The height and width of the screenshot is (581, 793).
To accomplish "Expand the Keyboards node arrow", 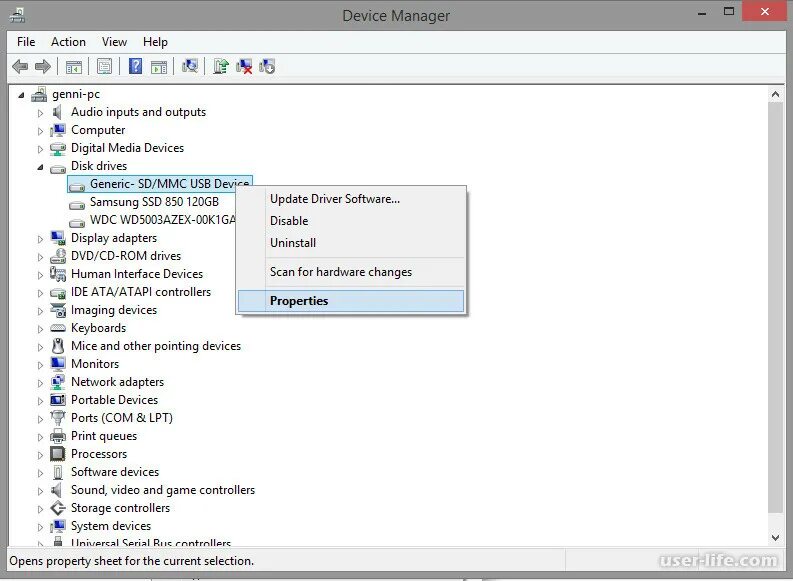I will 40,329.
